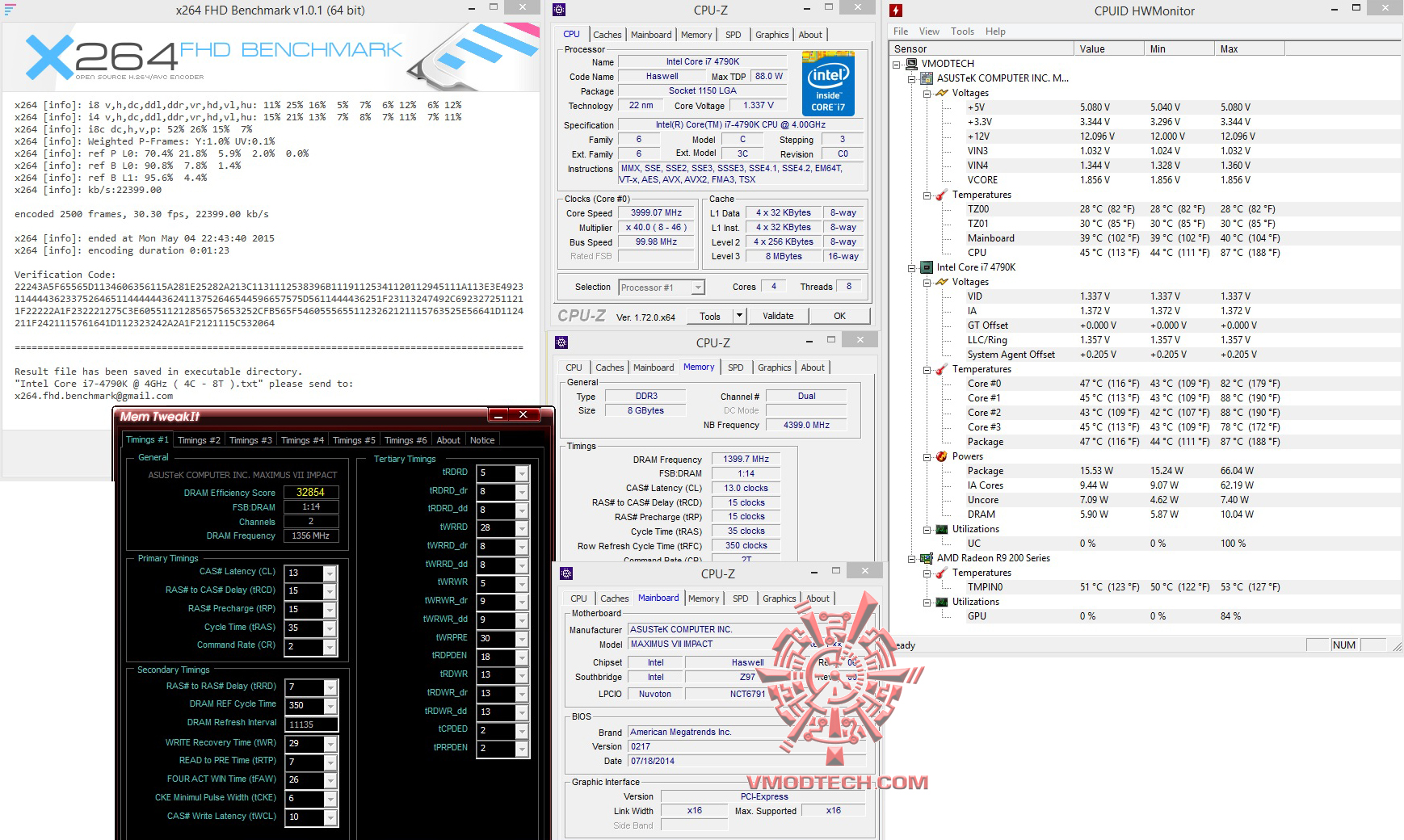Click the x264.fhd.benchmark@gmail.com email address
Screen dimensions: 1404x840
tap(94, 396)
